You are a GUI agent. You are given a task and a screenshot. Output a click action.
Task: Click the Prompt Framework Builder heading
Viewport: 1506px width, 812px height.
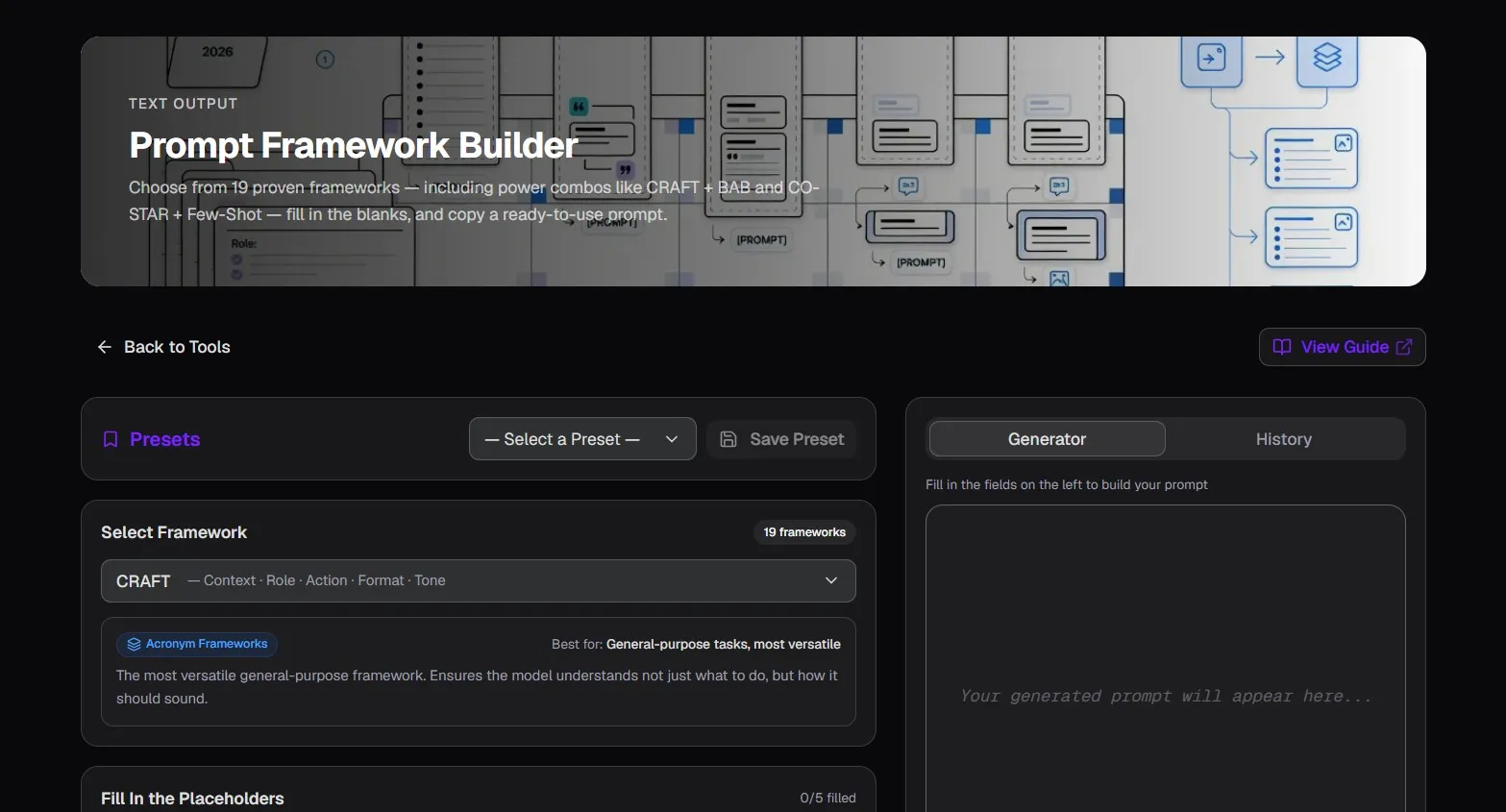354,145
